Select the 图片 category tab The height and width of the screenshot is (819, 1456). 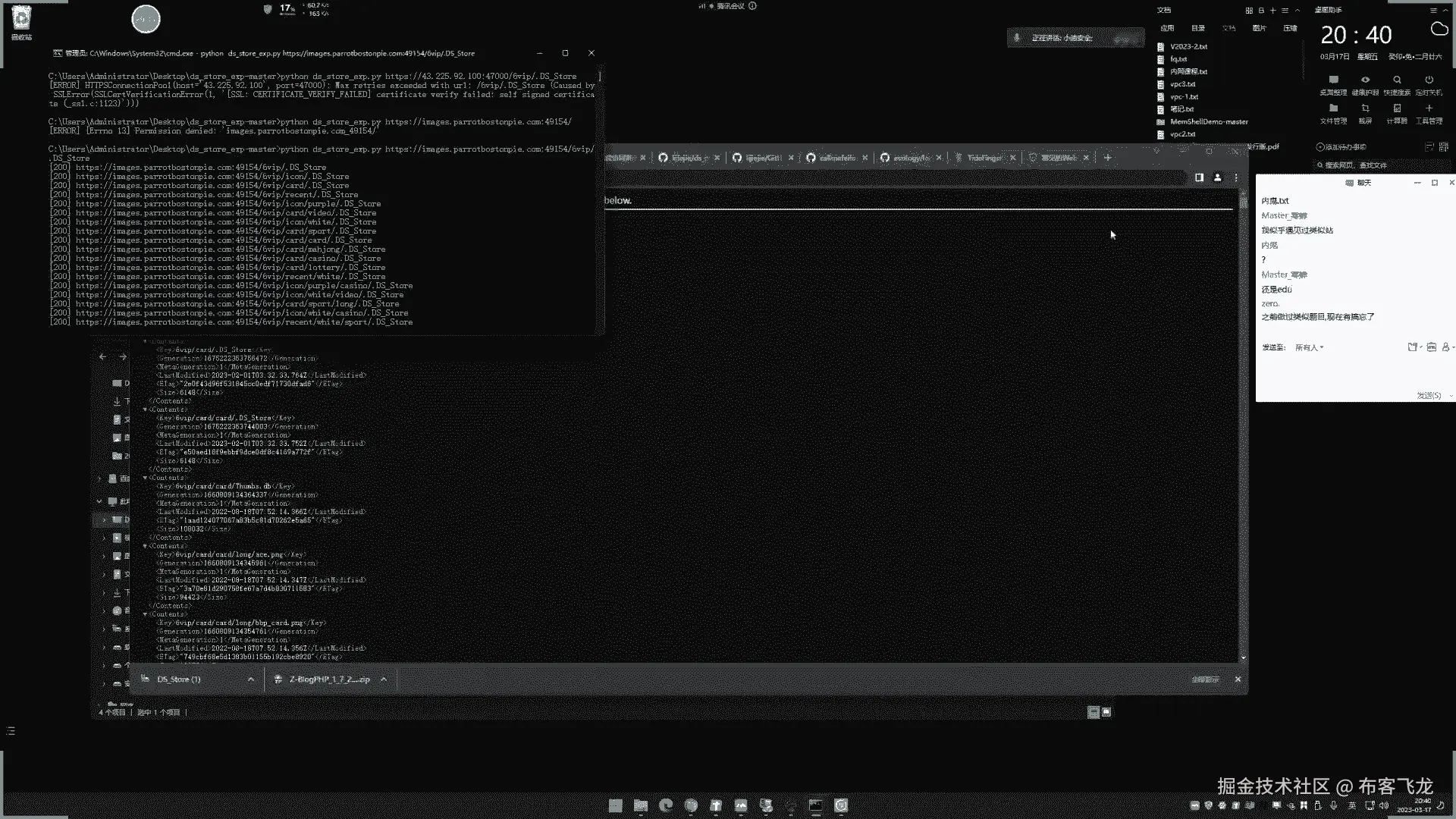pos(1260,28)
